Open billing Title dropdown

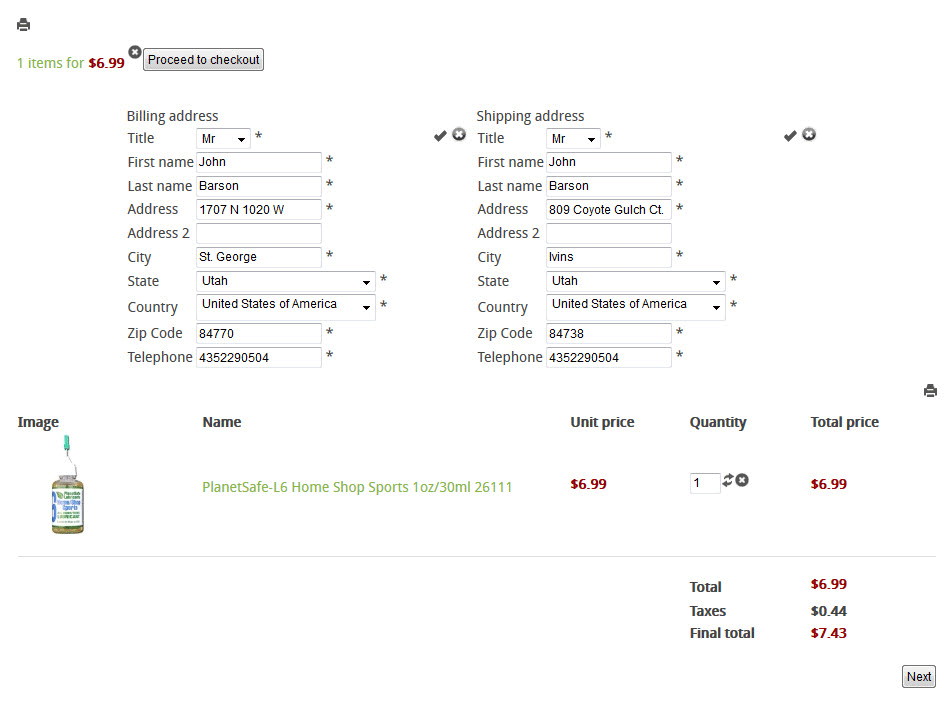tap(223, 139)
